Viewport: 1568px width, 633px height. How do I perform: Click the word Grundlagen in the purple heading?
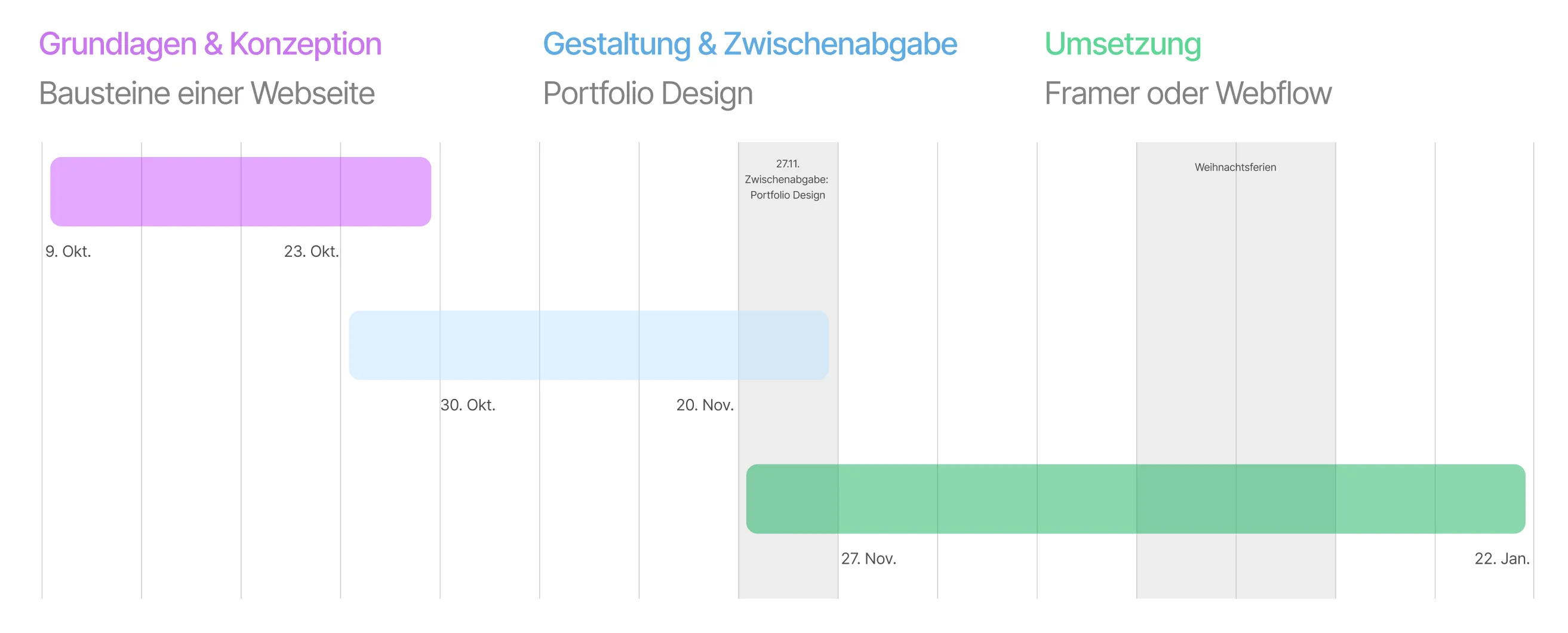pos(118,44)
